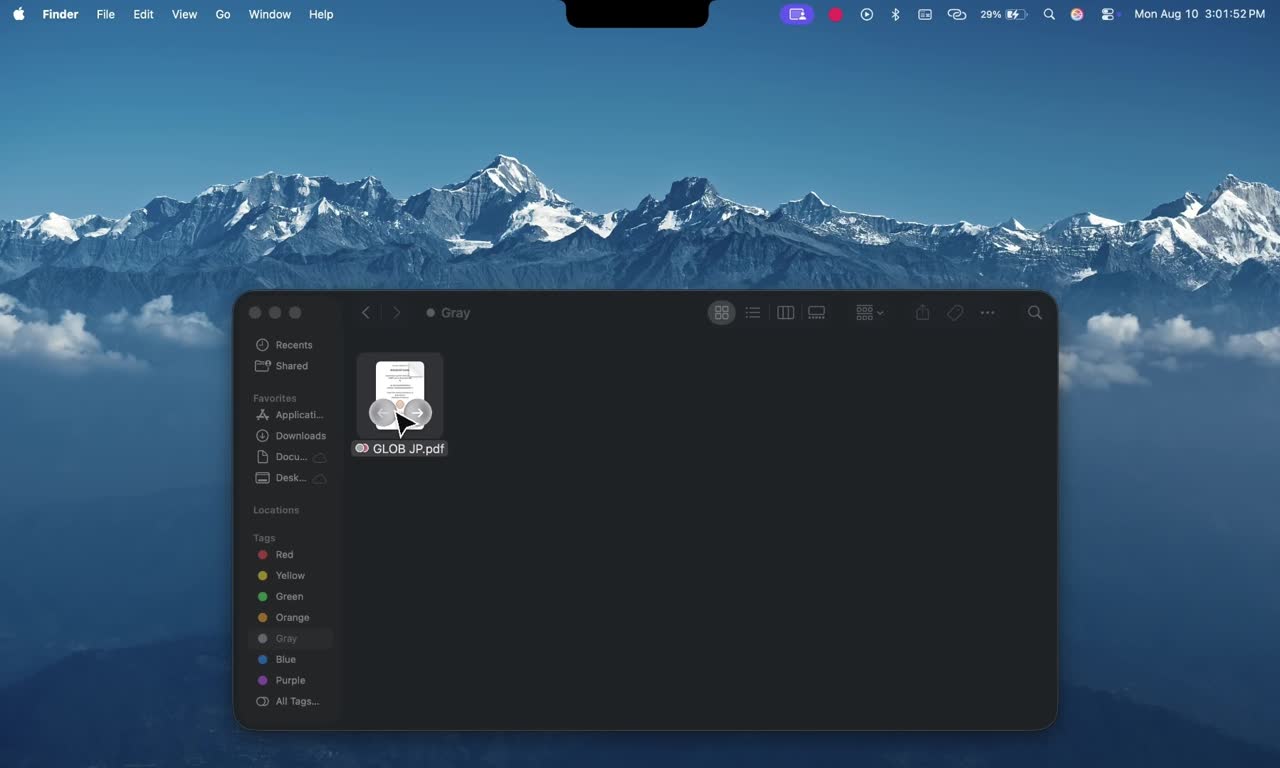Switch to column view
Image resolution: width=1280 pixels, height=768 pixels.
pyautogui.click(x=785, y=313)
